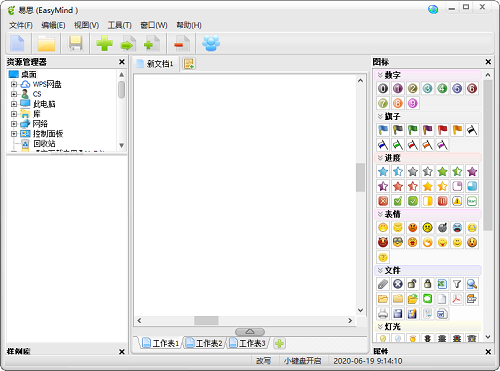Click the 小键盘开启 status bar text

coord(303,361)
